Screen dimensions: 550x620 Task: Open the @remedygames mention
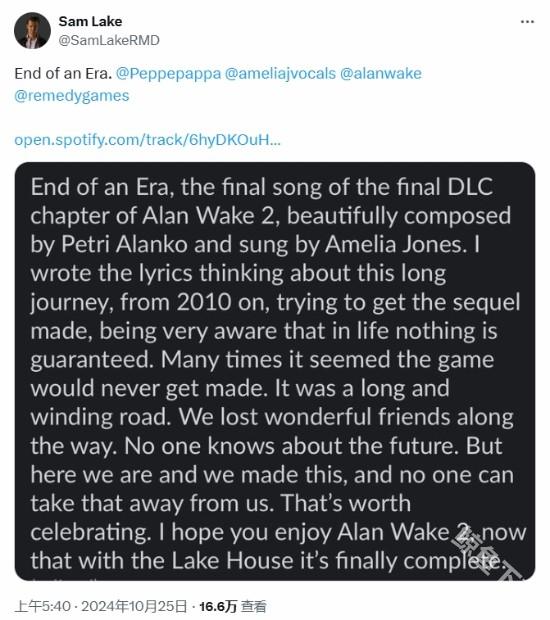(72, 96)
